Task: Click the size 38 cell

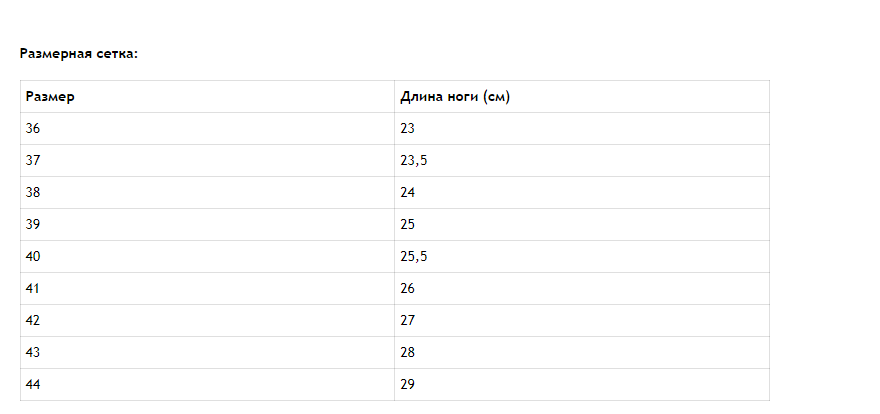Action: [x=35, y=193]
